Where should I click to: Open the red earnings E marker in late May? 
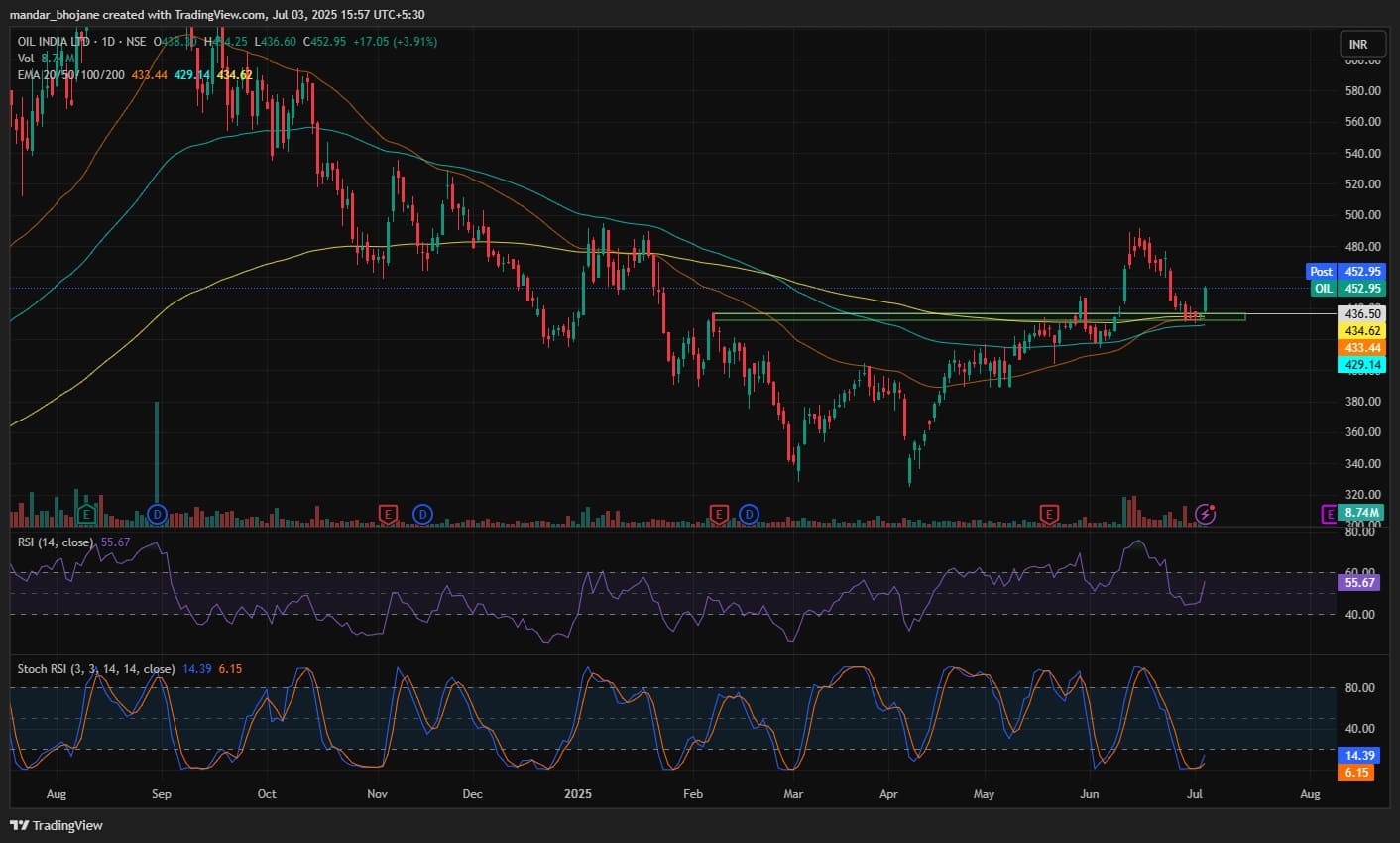[x=1049, y=514]
